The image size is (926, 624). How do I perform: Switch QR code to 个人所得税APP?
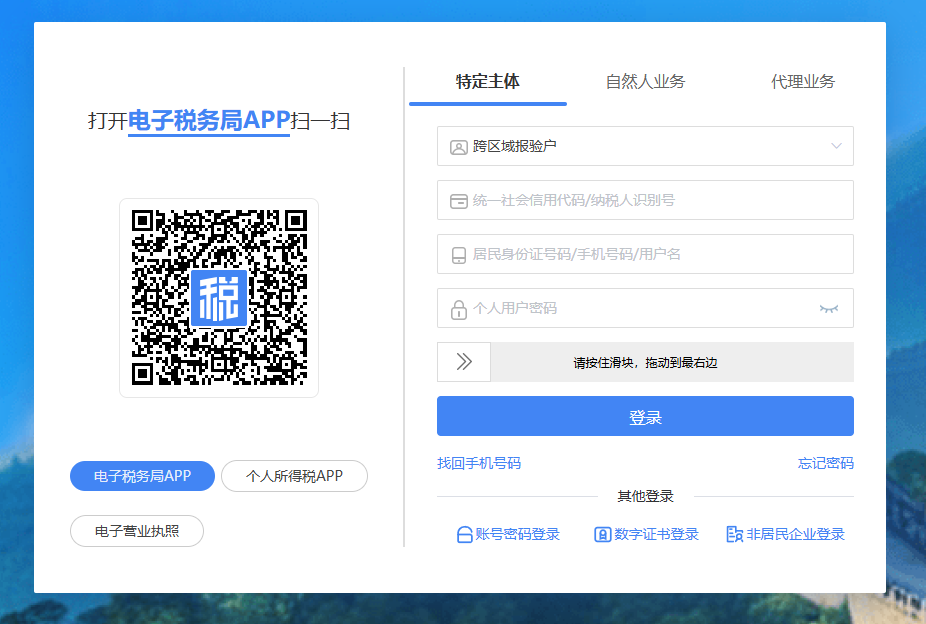[x=294, y=477]
